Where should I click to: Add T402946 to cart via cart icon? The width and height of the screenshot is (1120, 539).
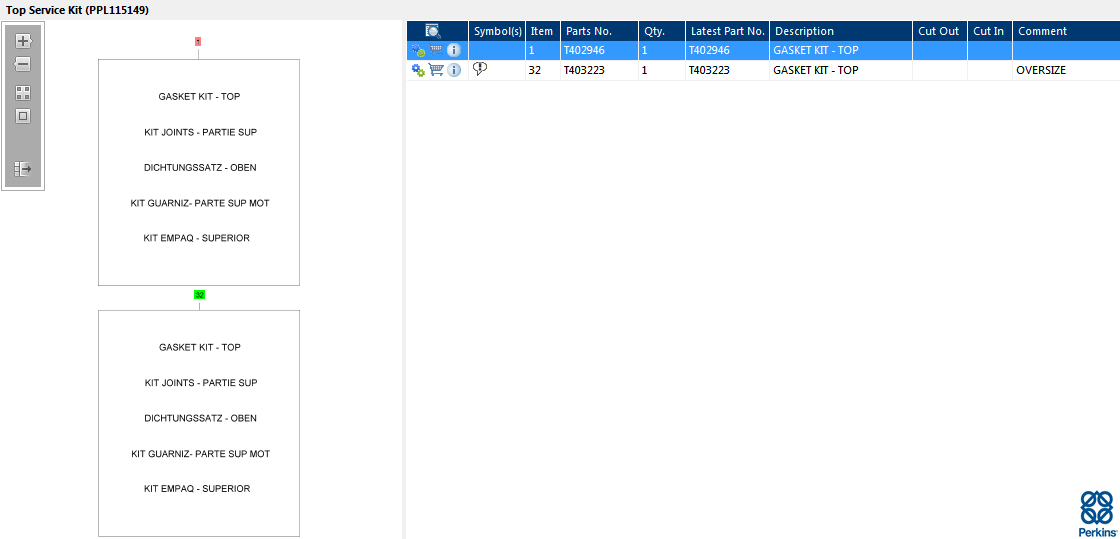click(x=436, y=51)
